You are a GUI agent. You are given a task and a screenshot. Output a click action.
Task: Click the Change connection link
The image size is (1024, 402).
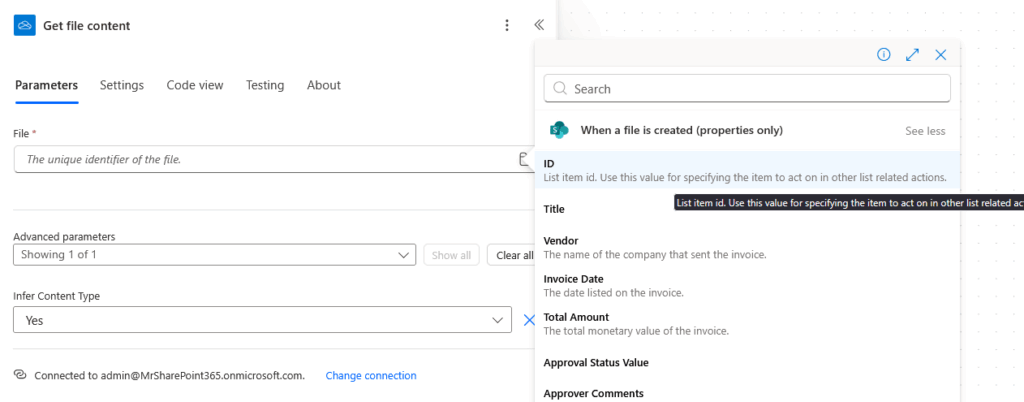pos(371,375)
